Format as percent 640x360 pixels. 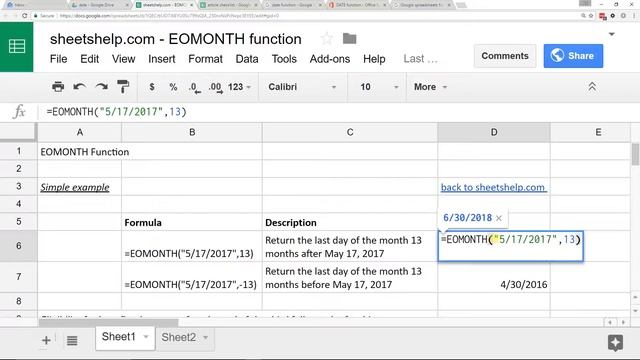(x=173, y=87)
